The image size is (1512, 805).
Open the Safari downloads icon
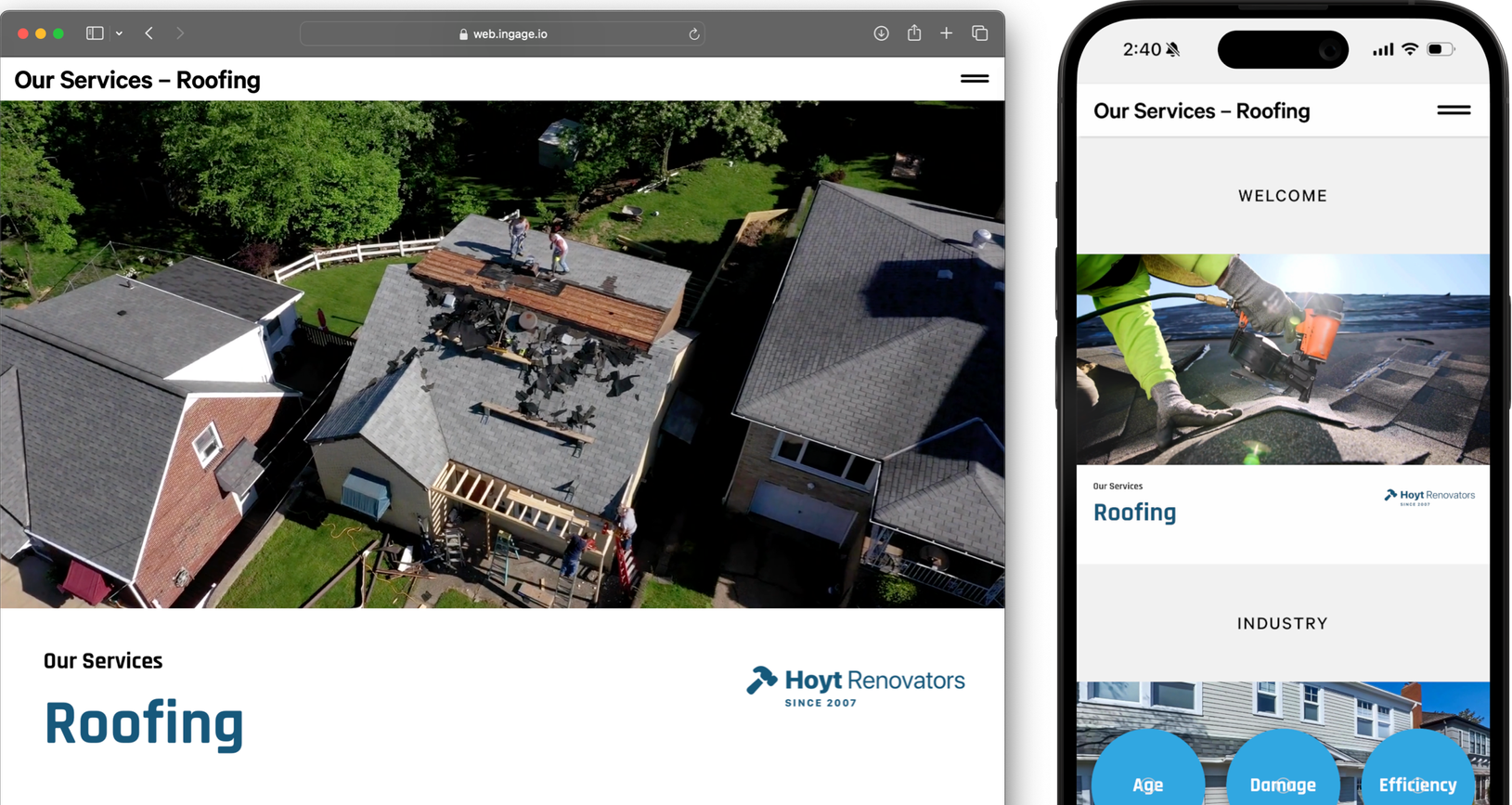881,33
